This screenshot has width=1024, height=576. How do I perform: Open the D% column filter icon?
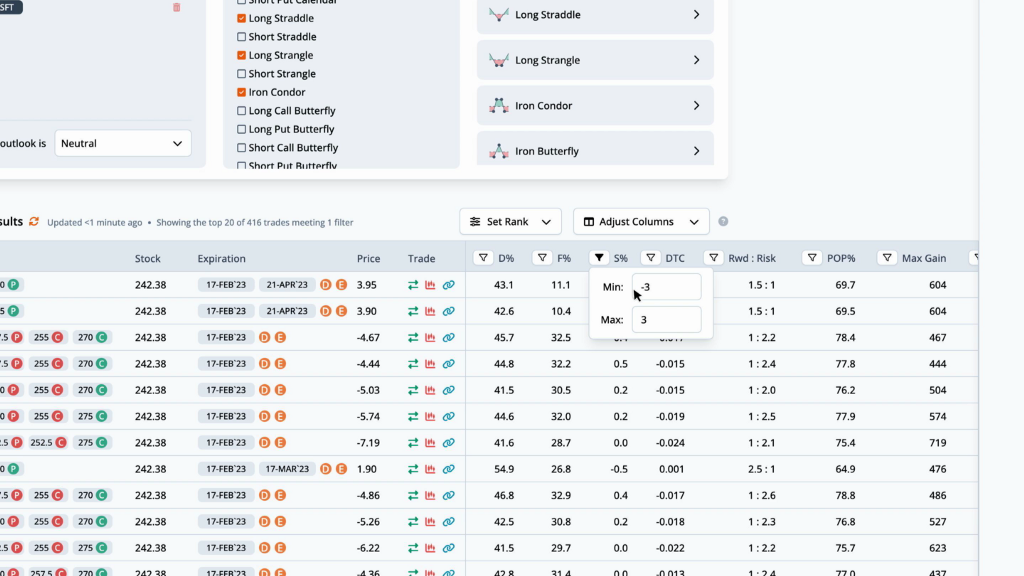483,258
